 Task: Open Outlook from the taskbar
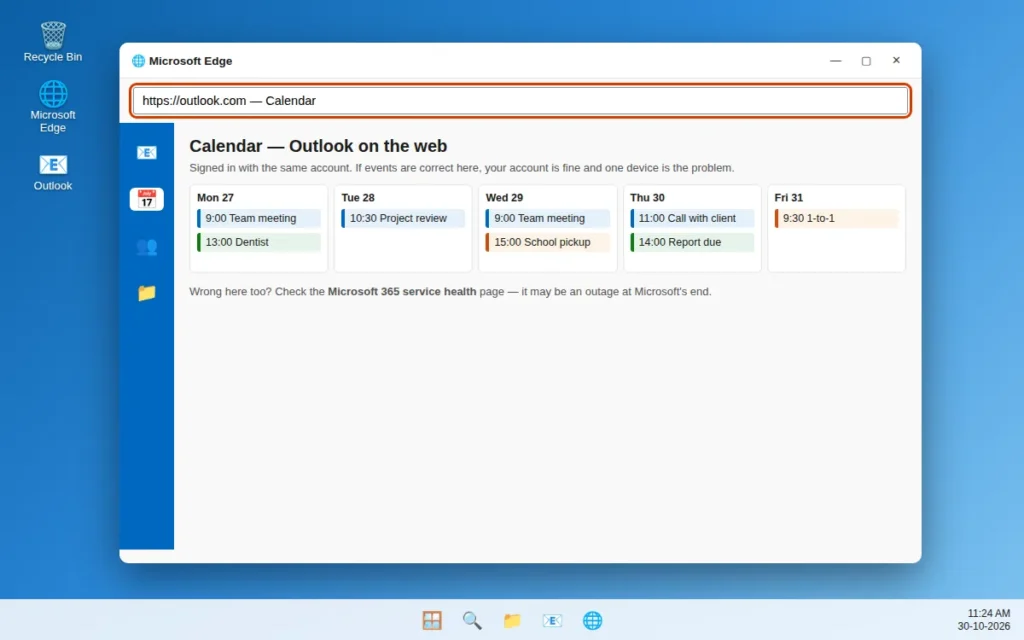552,620
